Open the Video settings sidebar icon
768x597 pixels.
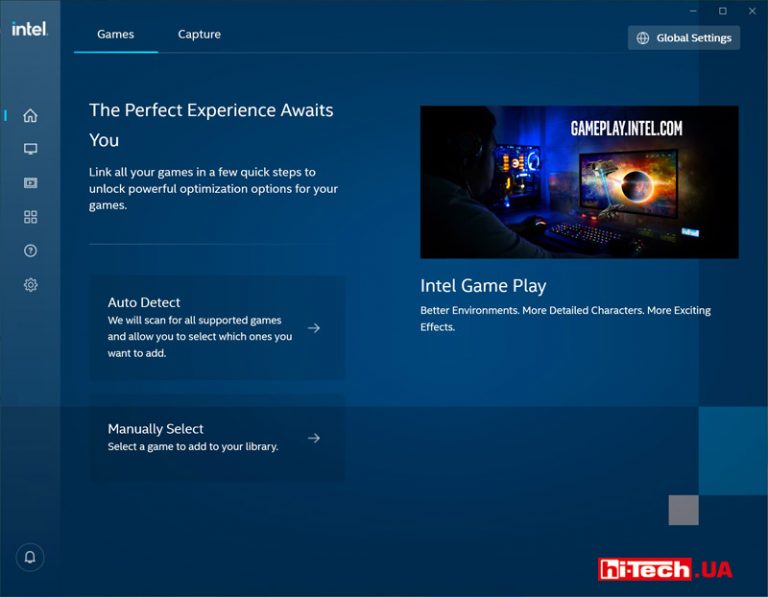30,183
